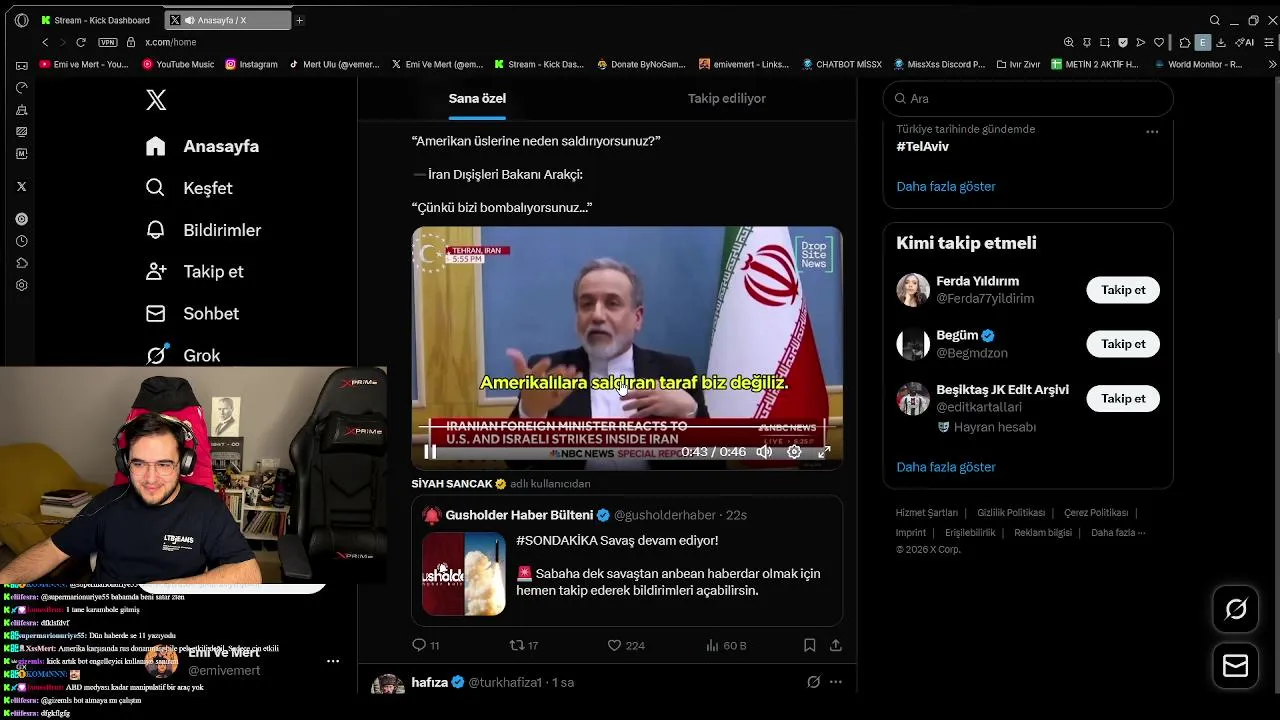View post analytics showing 60 B
This screenshot has width=1280, height=720.
click(726, 646)
